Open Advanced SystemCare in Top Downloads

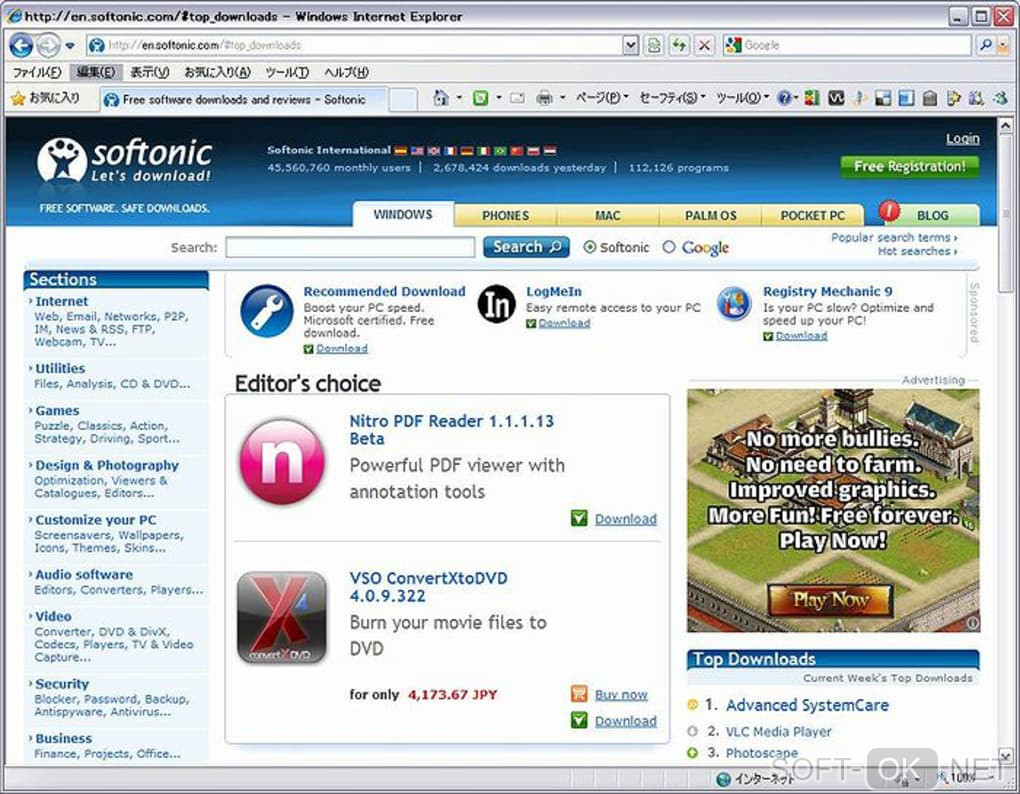(807, 705)
